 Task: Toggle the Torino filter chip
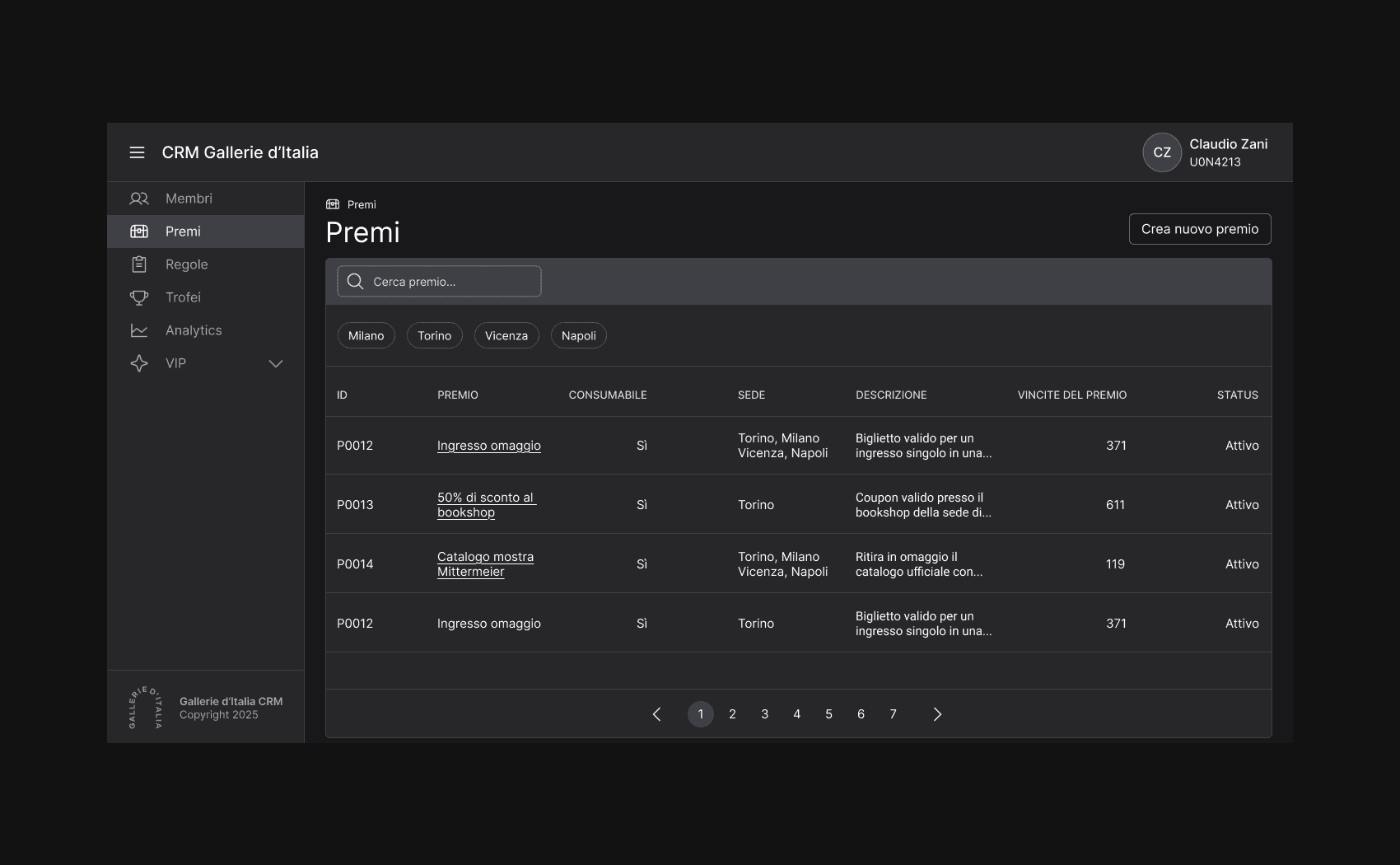pyautogui.click(x=435, y=335)
